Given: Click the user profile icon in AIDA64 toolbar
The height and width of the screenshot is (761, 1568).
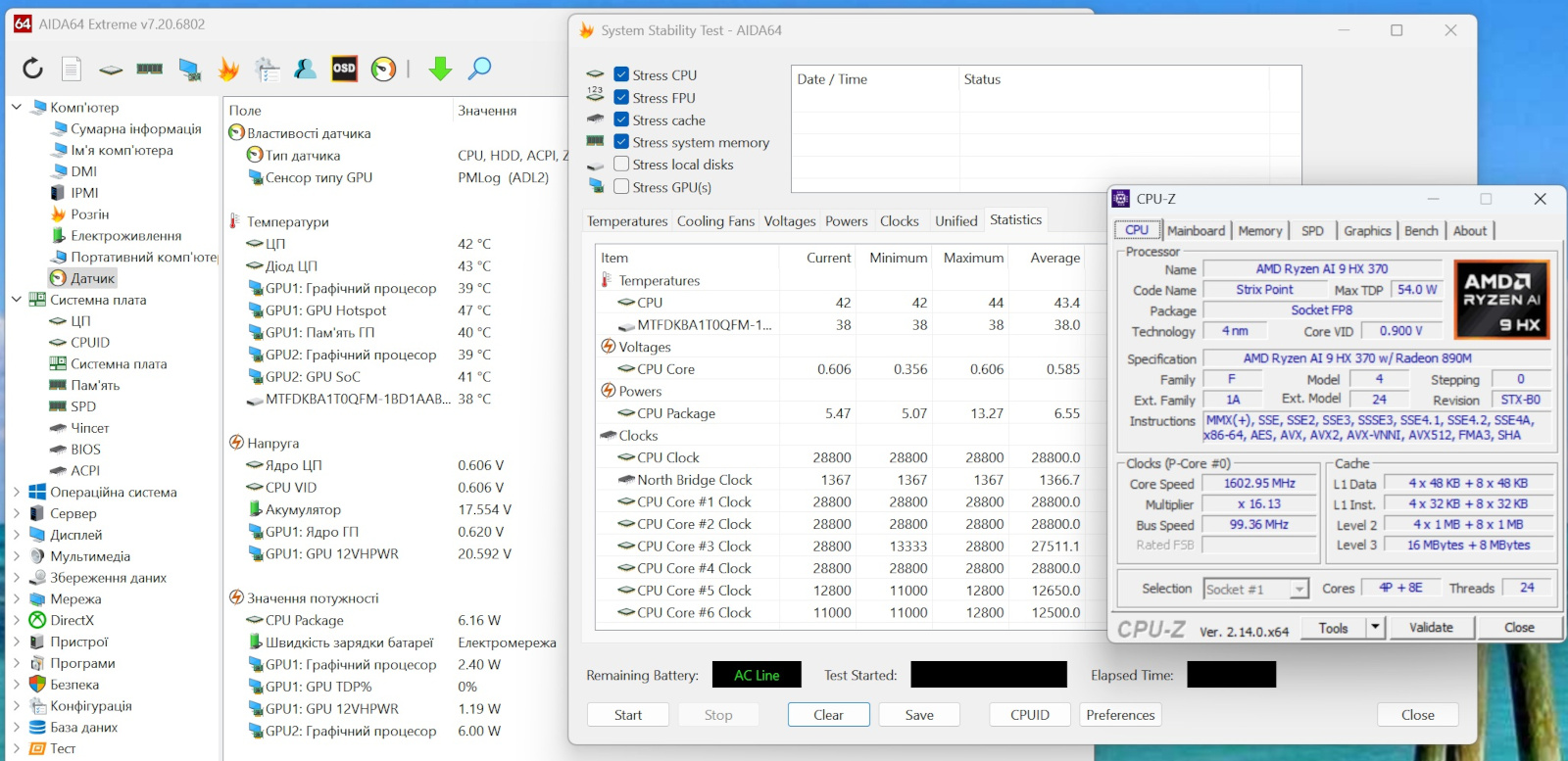Looking at the screenshot, I should (x=305, y=69).
